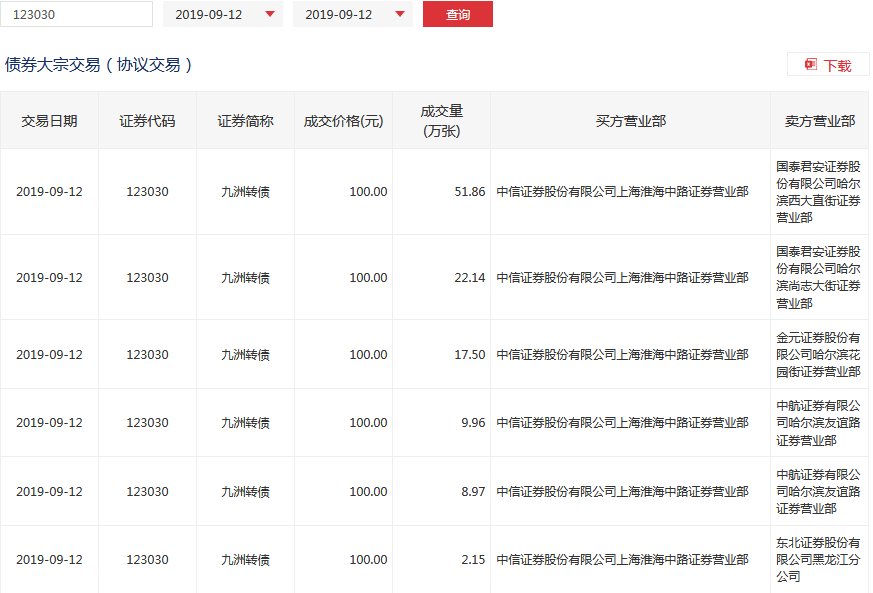Click the 卖方营业部 column header

819,121
